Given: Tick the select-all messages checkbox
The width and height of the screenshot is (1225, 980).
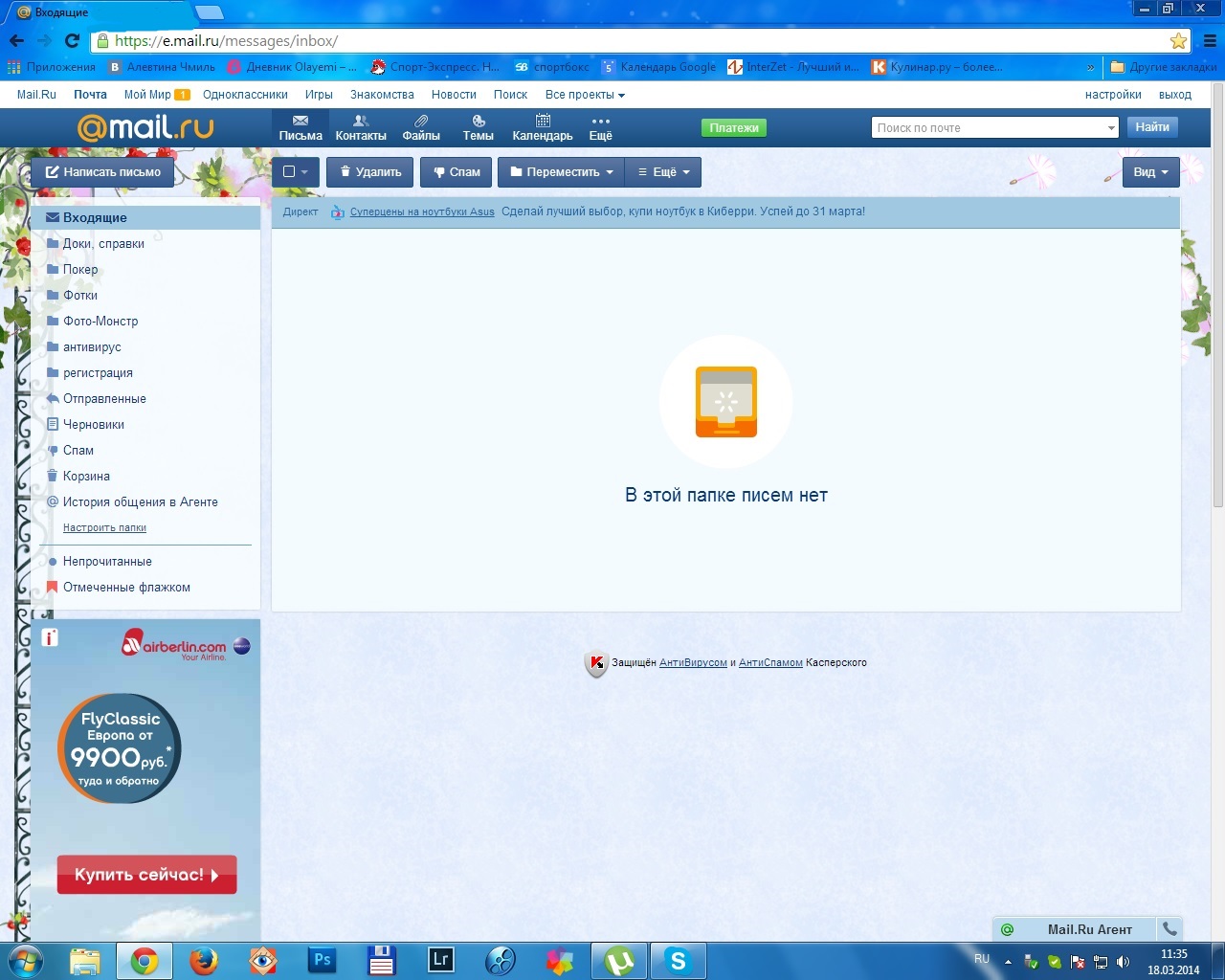Looking at the screenshot, I should (x=289, y=172).
